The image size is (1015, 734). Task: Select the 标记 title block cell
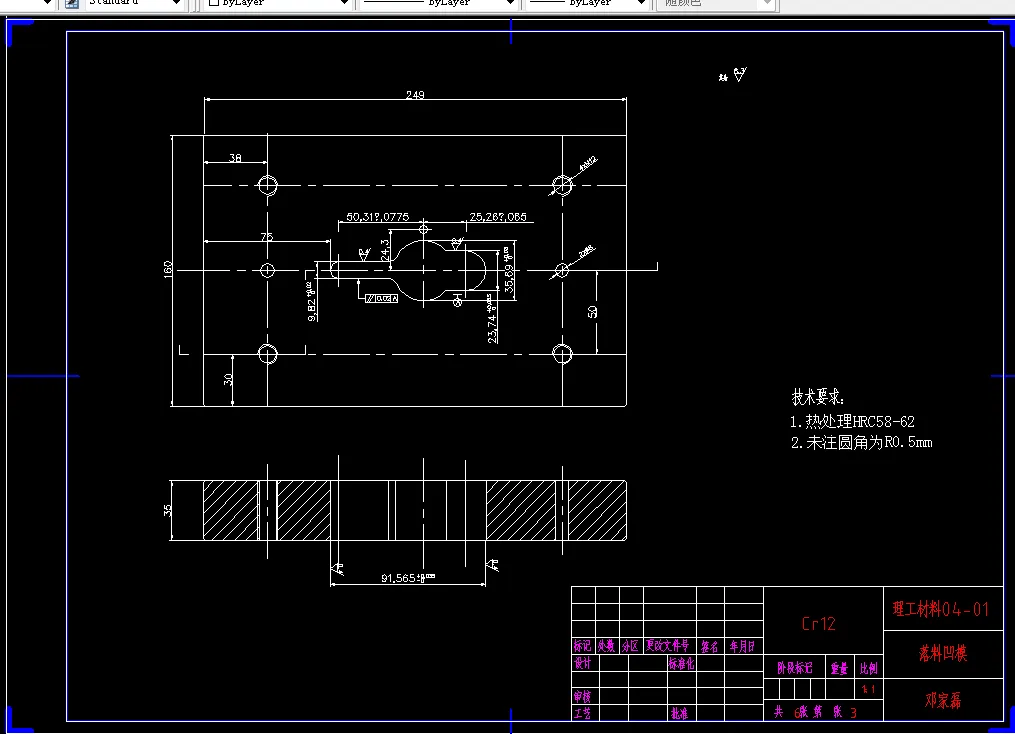(x=583, y=646)
